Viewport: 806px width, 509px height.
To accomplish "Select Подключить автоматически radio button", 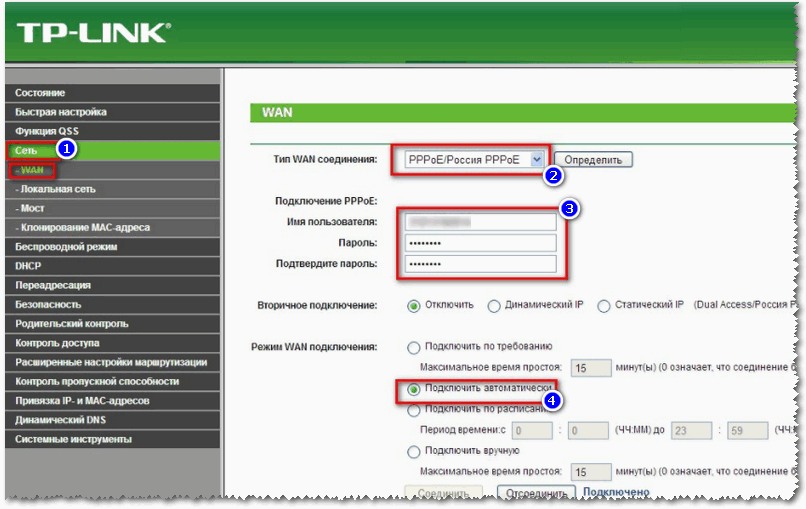I will point(414,388).
